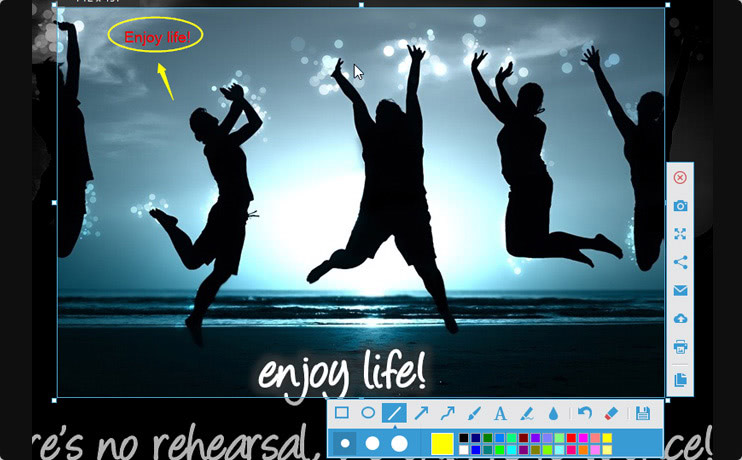The height and width of the screenshot is (460, 742).
Task: Send the screenshot by email icon
Action: click(x=680, y=290)
